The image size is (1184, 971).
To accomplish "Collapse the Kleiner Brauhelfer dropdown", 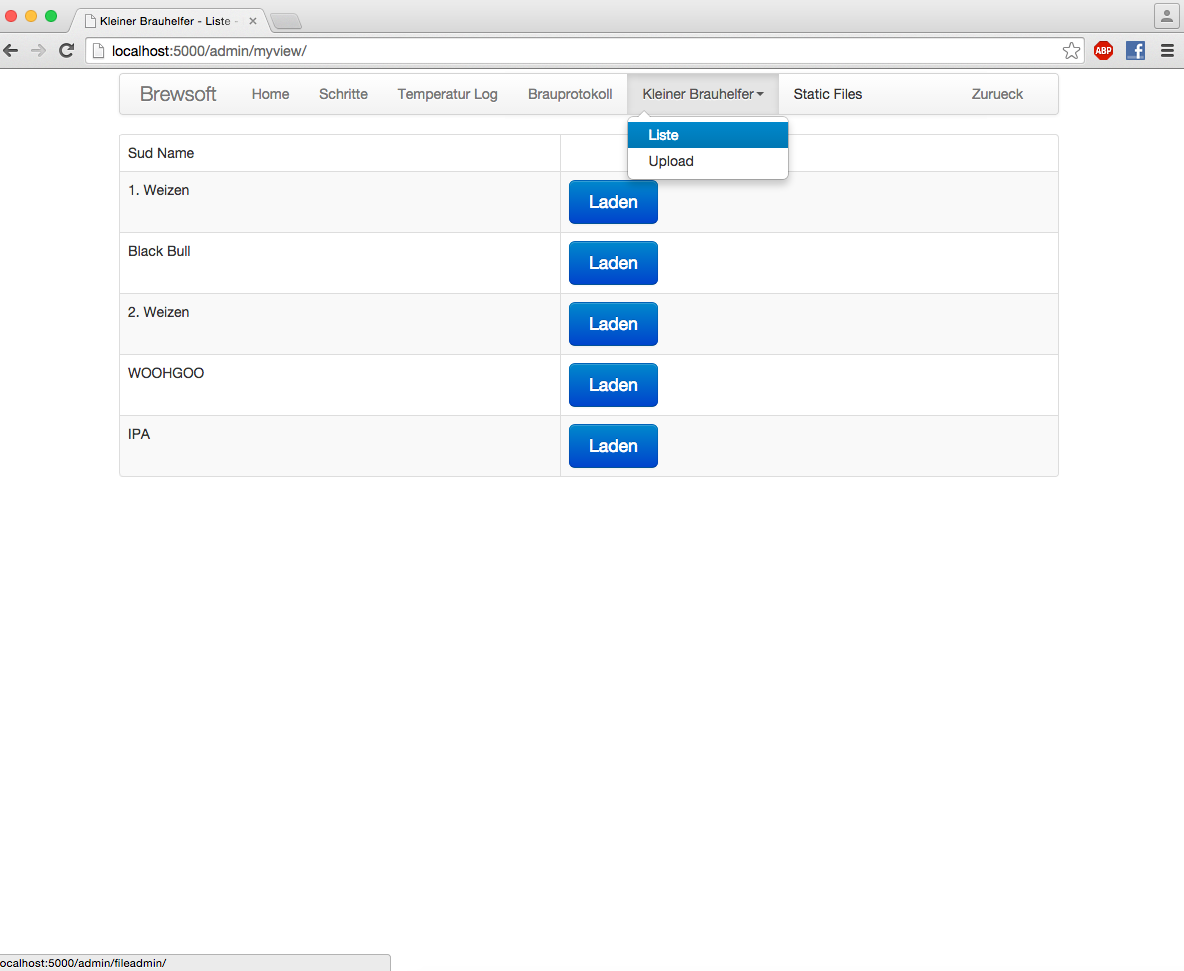I will (x=702, y=94).
